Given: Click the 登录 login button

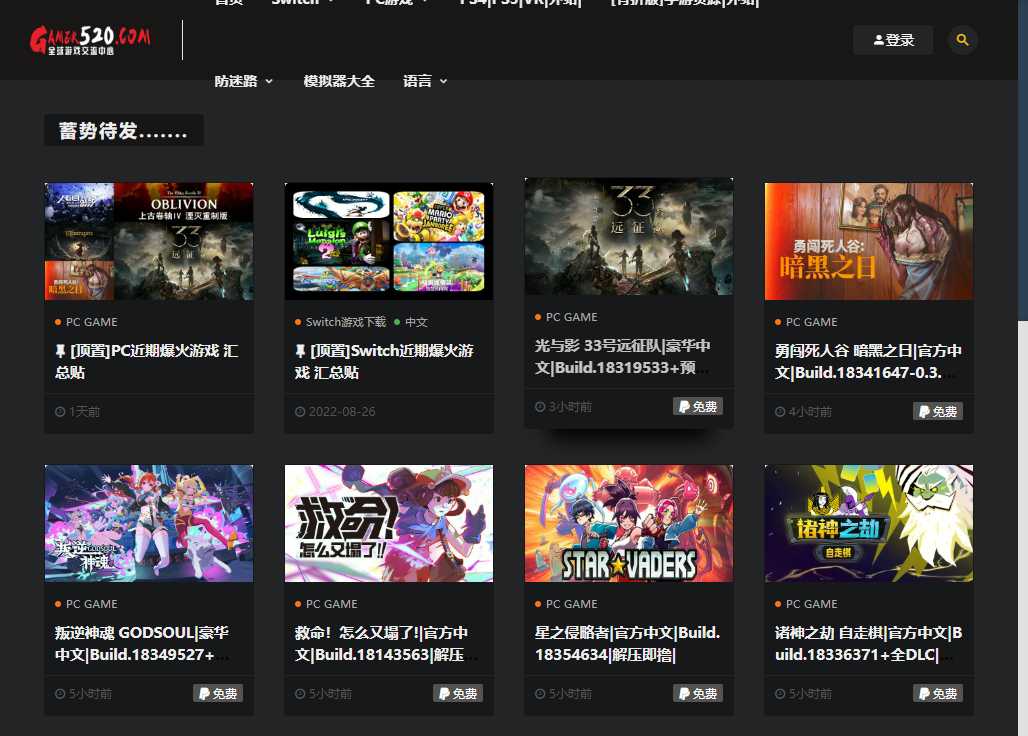Looking at the screenshot, I should 893,40.
